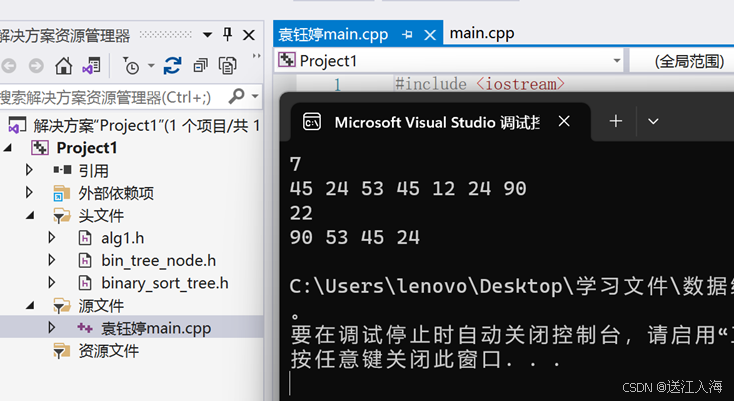Click console output line '90 53 45 24'
Screen dimensions: 734x401
355,237
